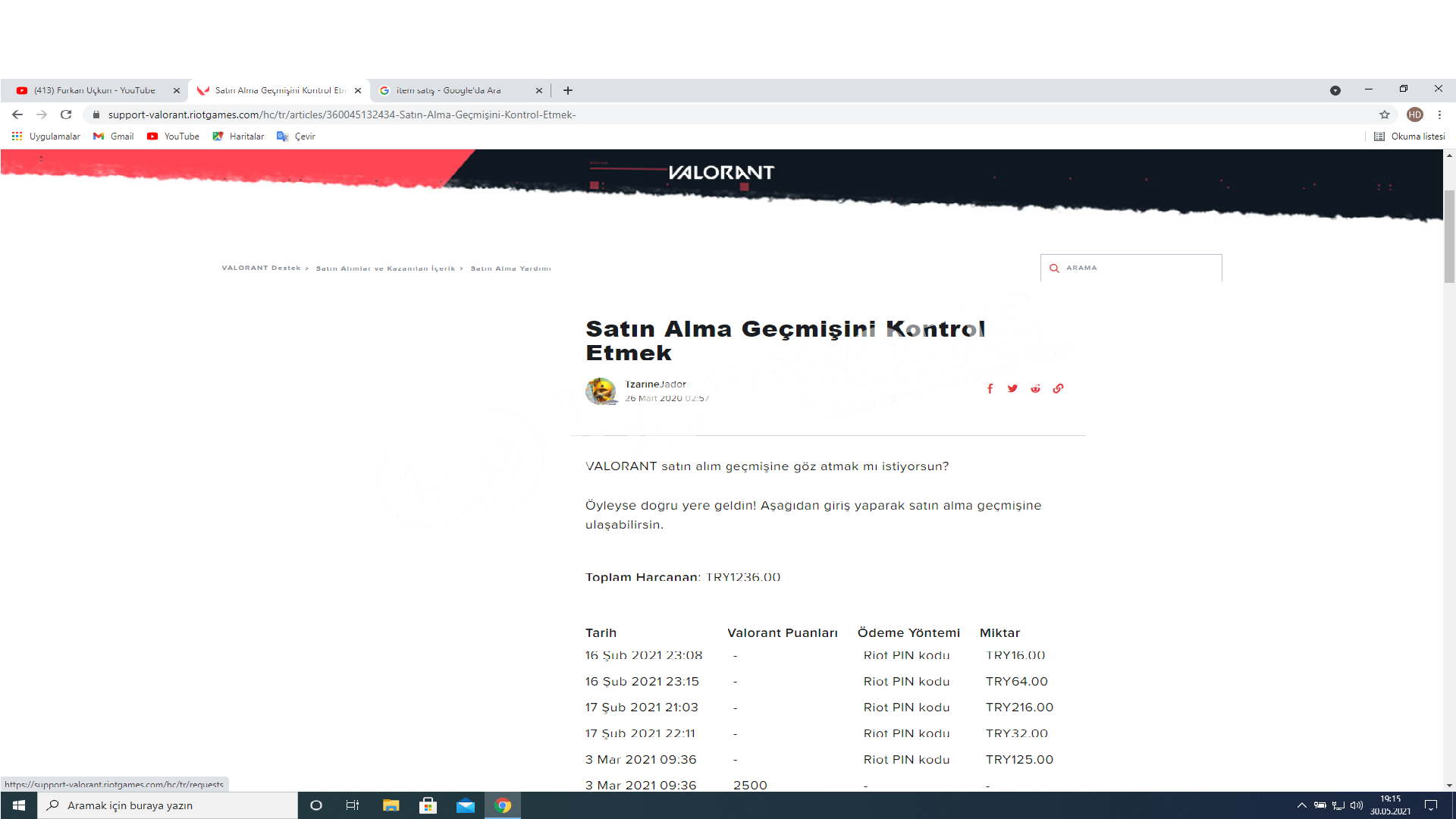Open File Explorer from the taskbar
This screenshot has height=819, width=1456.
tap(391, 805)
